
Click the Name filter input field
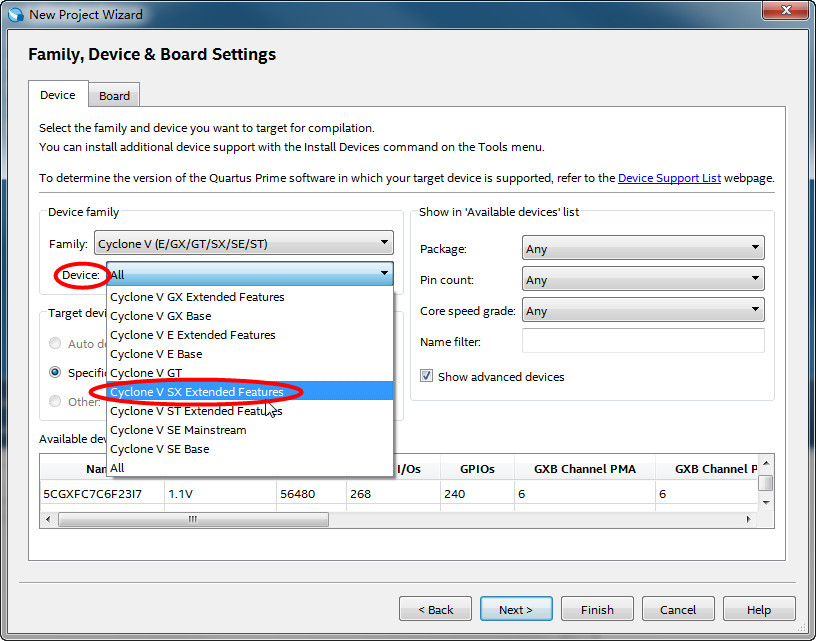pyautogui.click(x=643, y=341)
